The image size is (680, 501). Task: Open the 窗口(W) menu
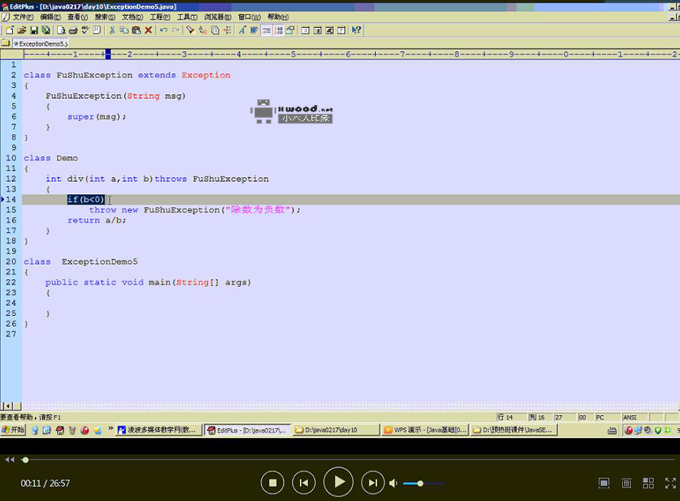click(249, 17)
